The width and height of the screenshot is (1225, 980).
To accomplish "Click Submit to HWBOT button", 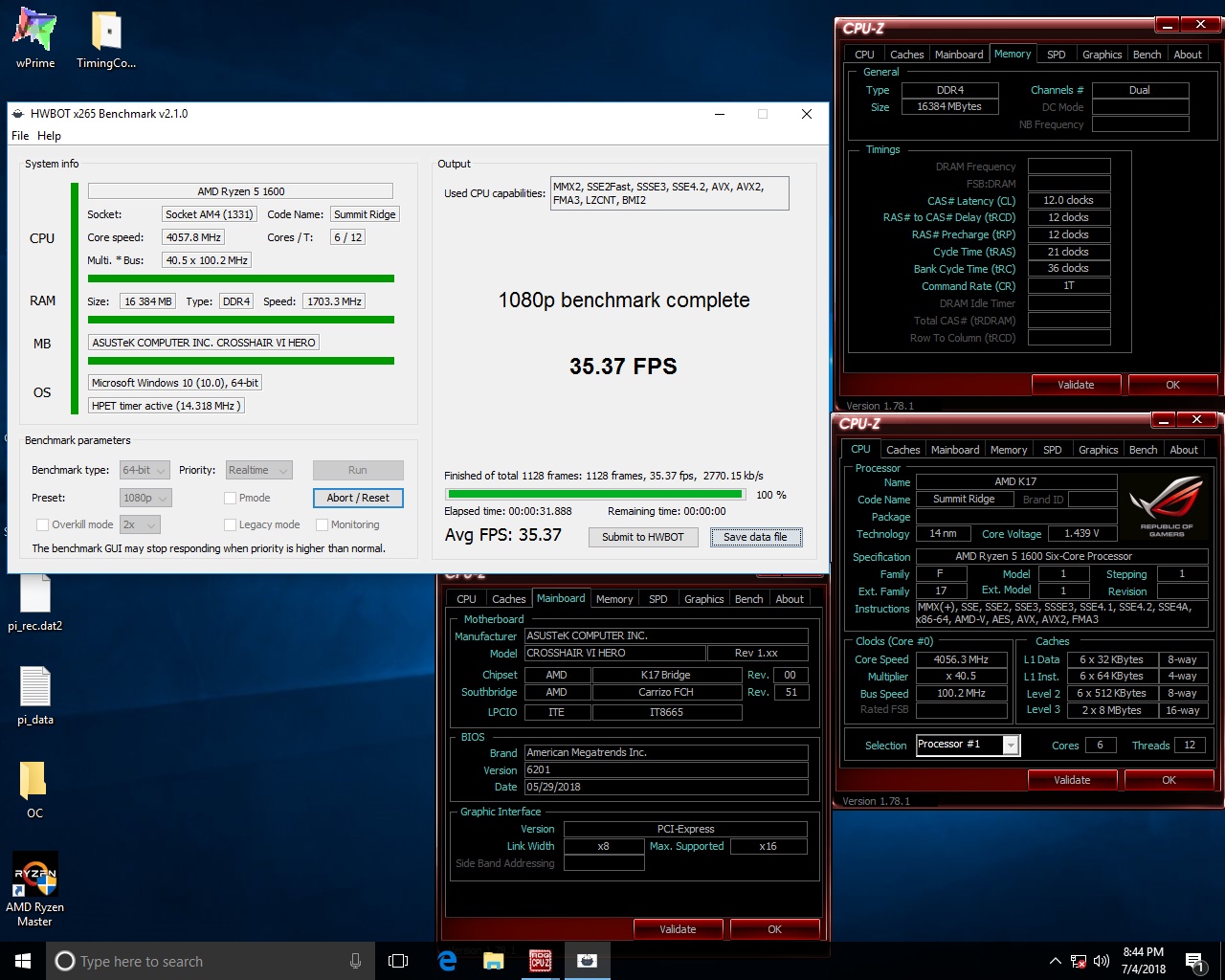I will [x=643, y=537].
